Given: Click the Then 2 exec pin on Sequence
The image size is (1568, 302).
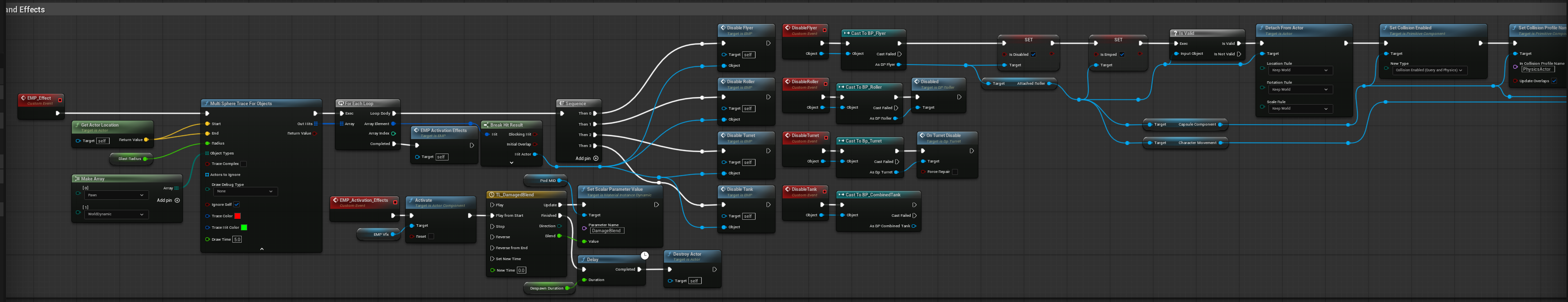Looking at the screenshot, I should coord(595,135).
